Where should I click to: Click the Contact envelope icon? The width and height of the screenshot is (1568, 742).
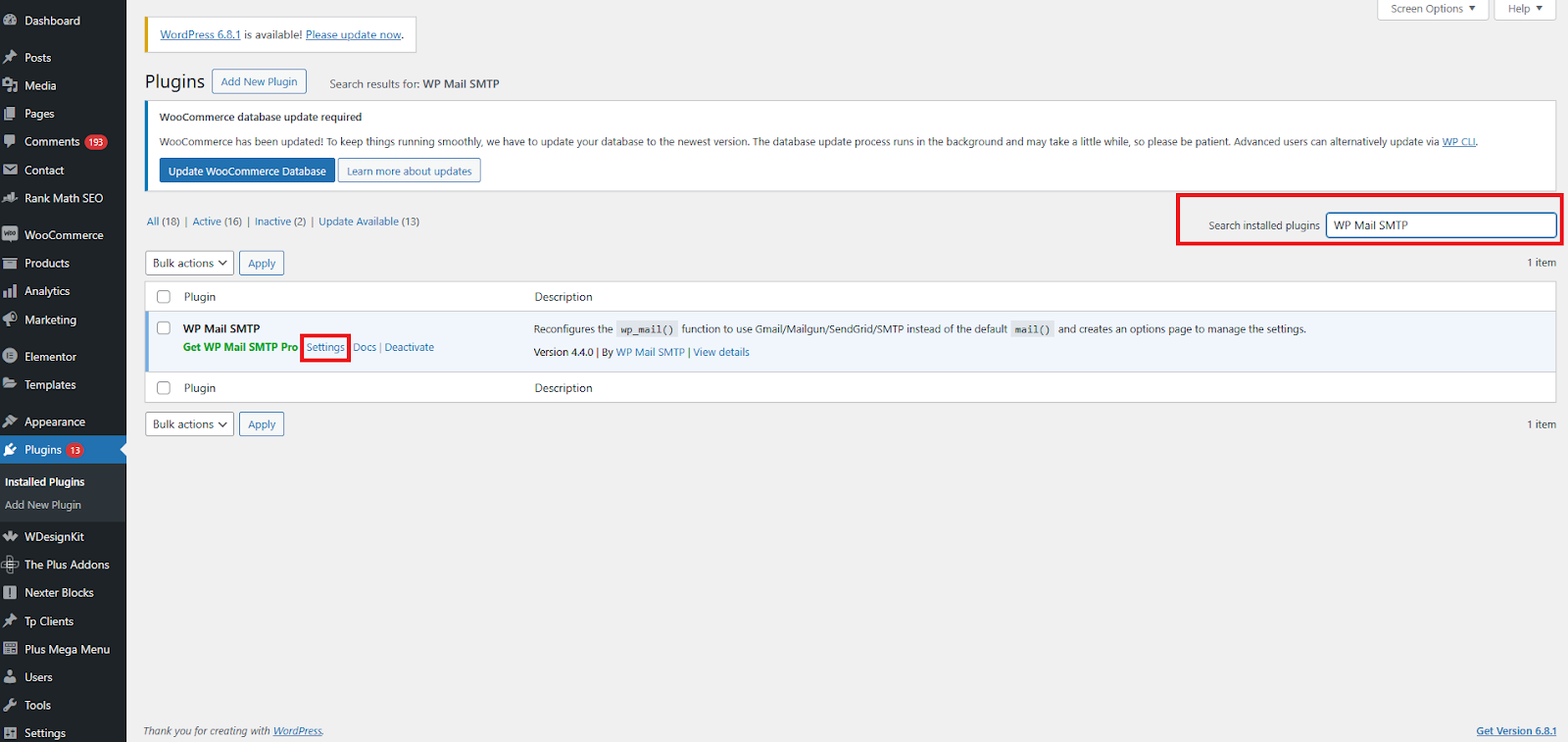tap(10, 171)
